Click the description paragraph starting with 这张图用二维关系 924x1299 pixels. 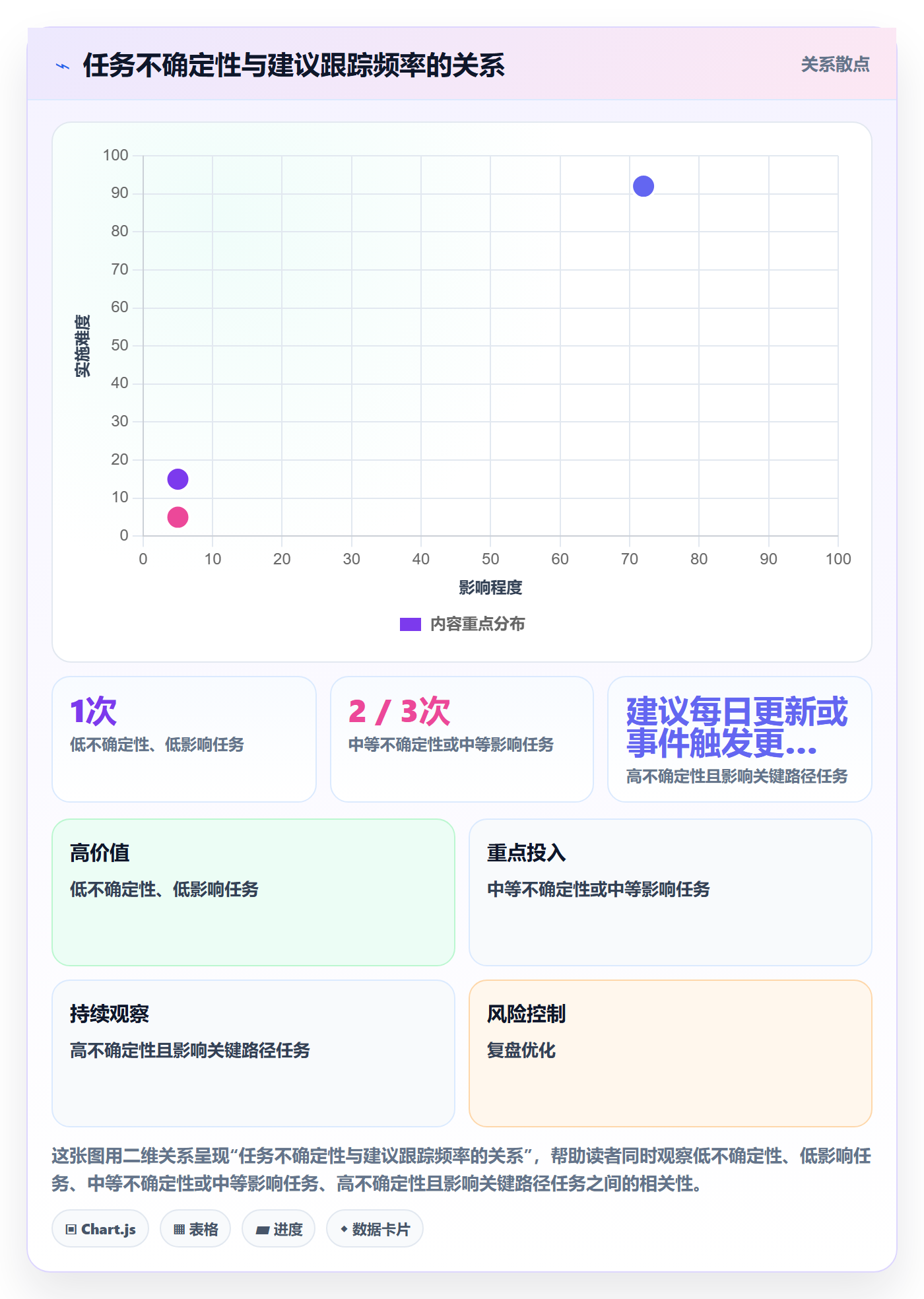461,1170
